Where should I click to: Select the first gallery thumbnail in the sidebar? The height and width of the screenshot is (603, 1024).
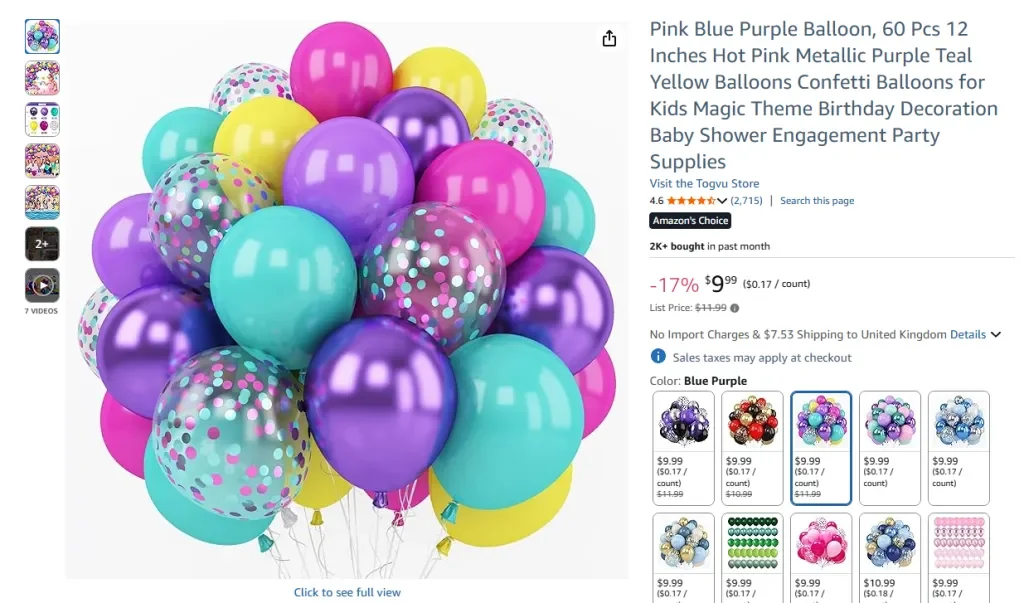pyautogui.click(x=41, y=36)
